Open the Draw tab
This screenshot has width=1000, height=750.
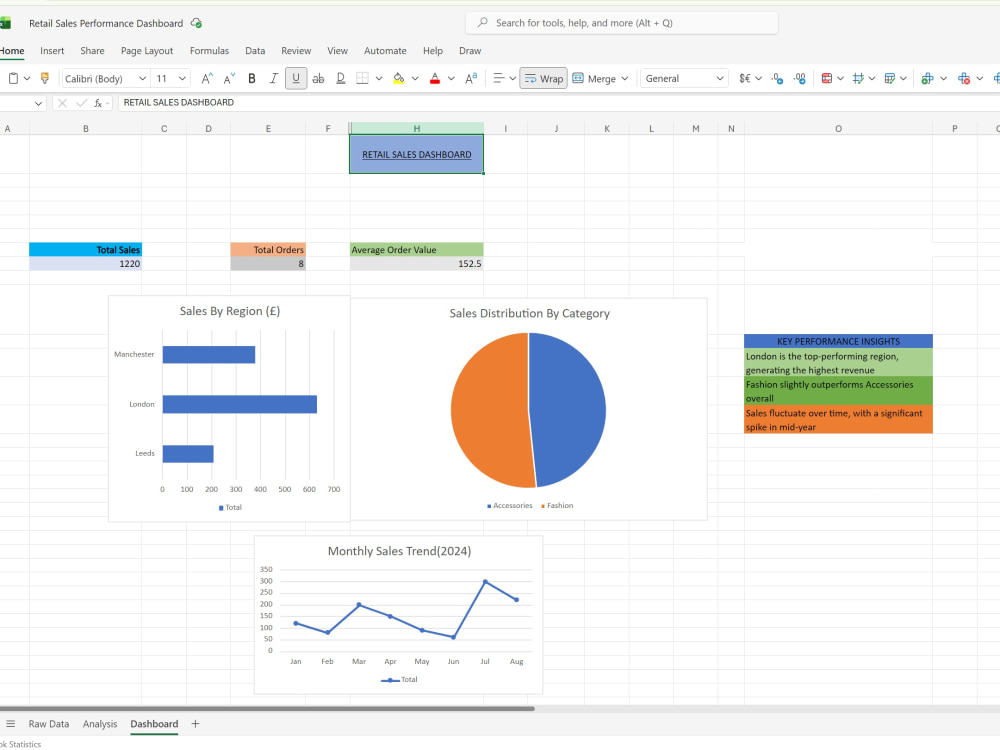pos(470,51)
